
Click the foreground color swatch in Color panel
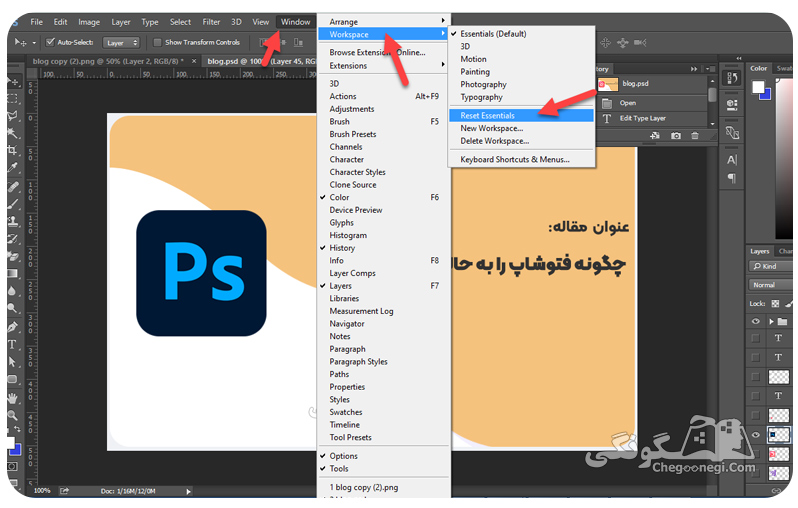click(758, 87)
